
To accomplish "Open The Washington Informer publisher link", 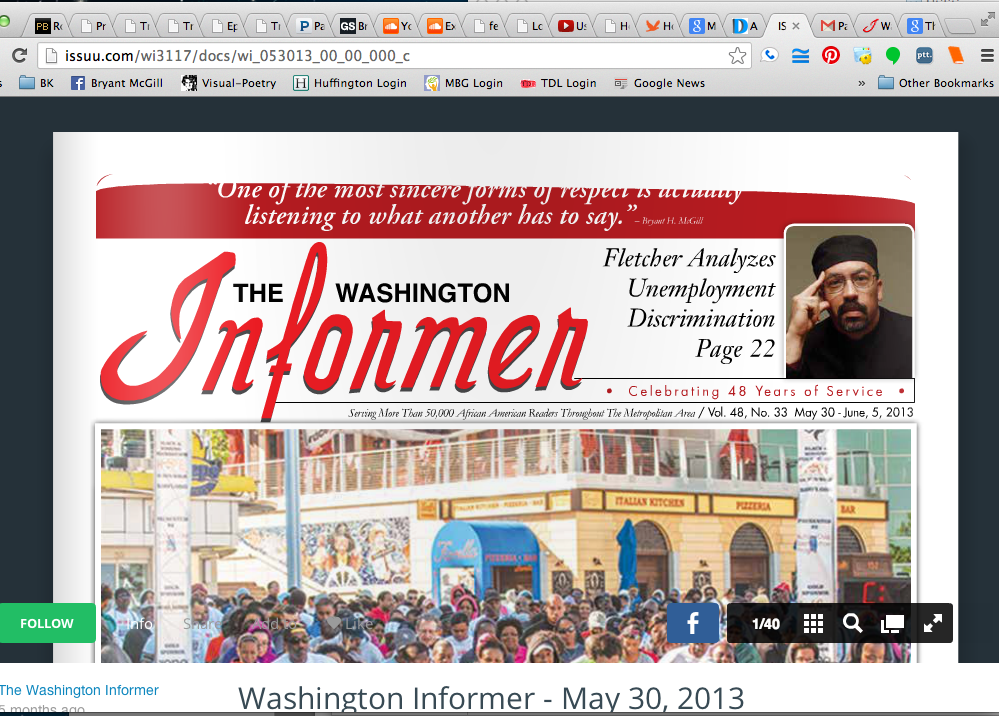I will 79,690.
